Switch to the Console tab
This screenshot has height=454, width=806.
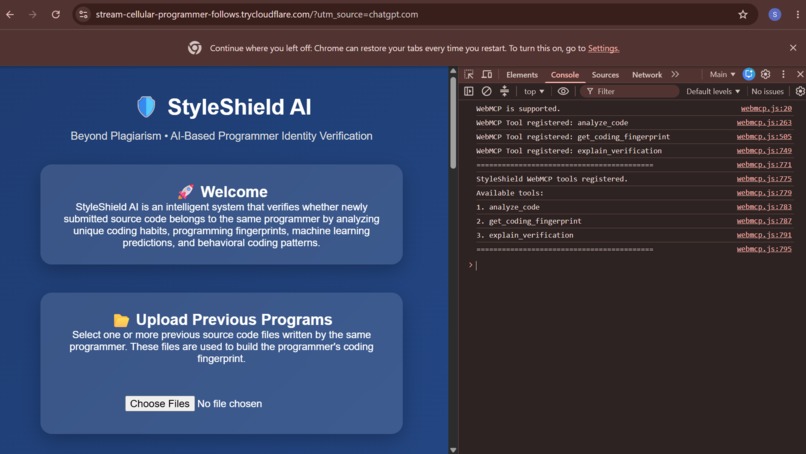[x=565, y=75]
